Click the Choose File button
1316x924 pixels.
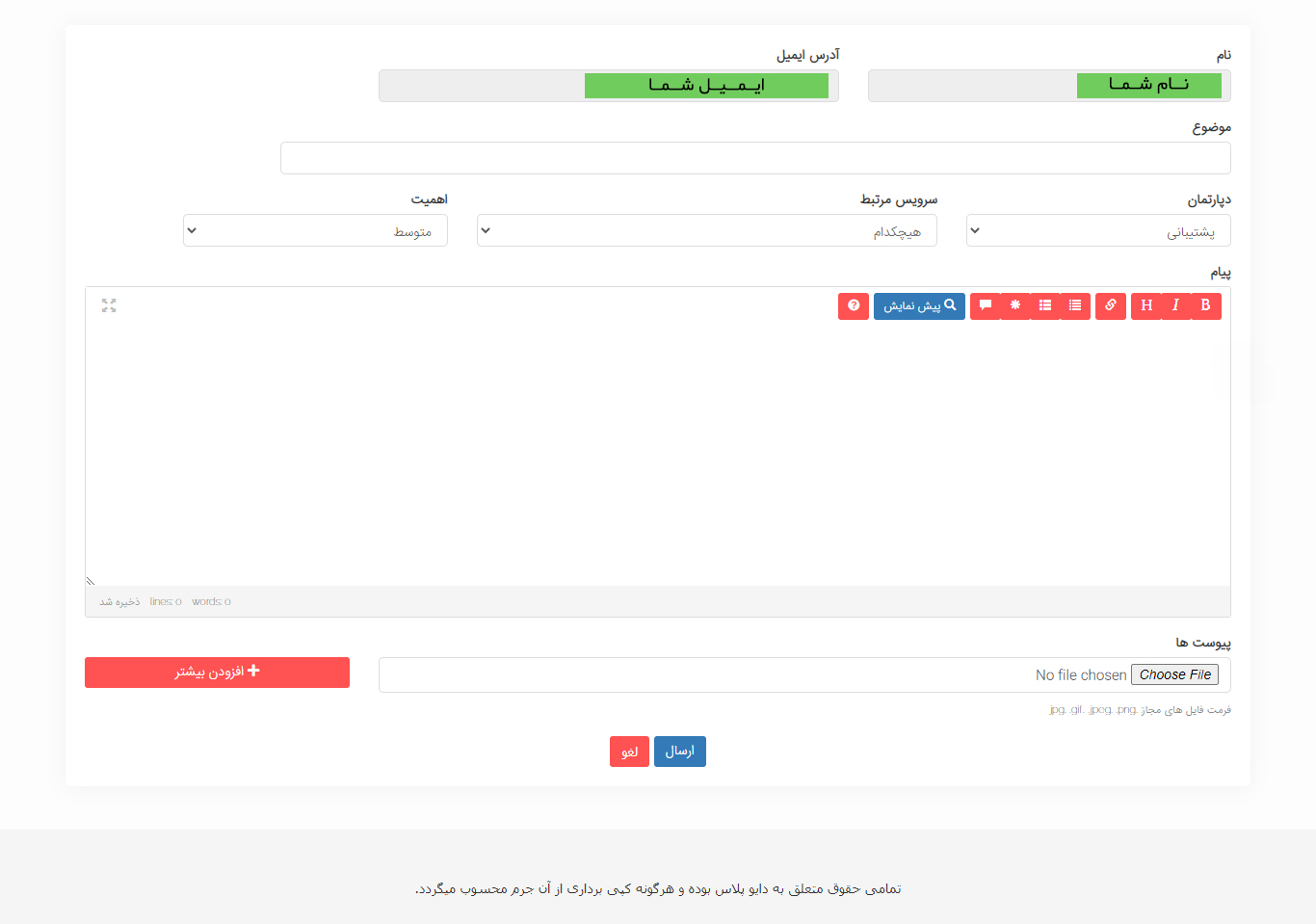[x=1174, y=674]
